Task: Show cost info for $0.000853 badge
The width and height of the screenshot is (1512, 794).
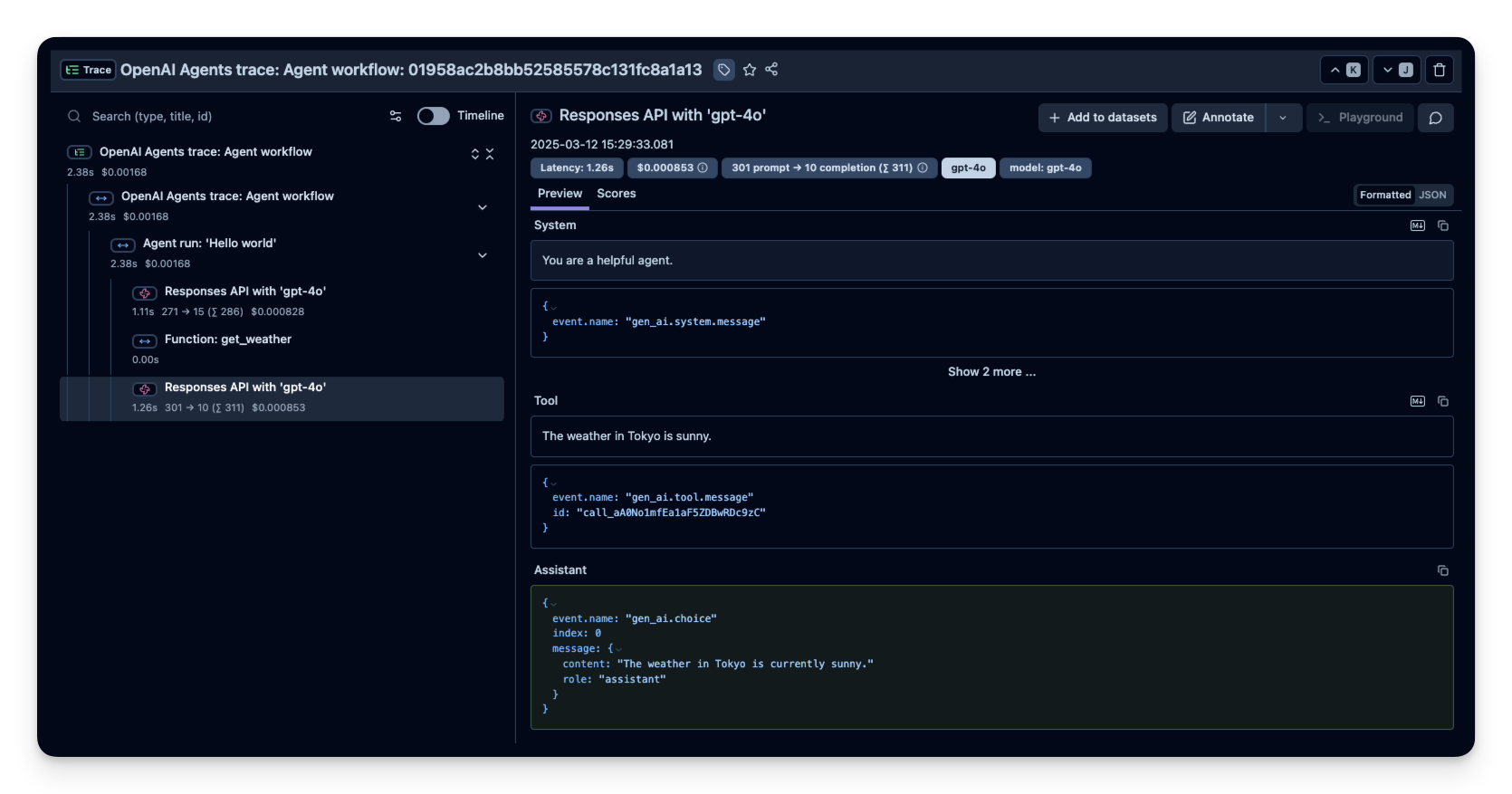Action: 703,167
